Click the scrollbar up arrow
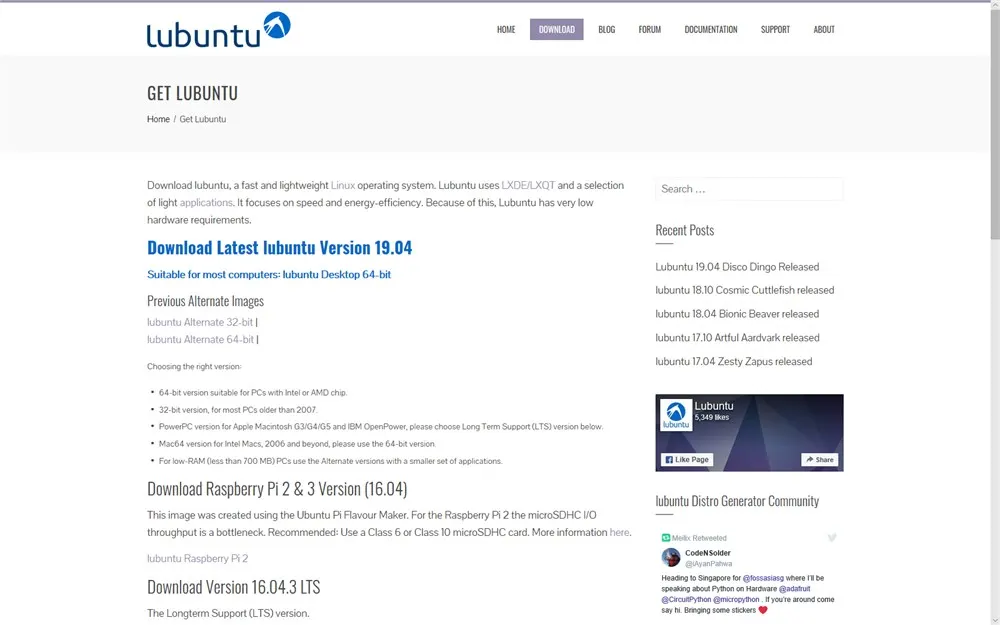Image resolution: width=1000 pixels, height=625 pixels. (x=994, y=4)
